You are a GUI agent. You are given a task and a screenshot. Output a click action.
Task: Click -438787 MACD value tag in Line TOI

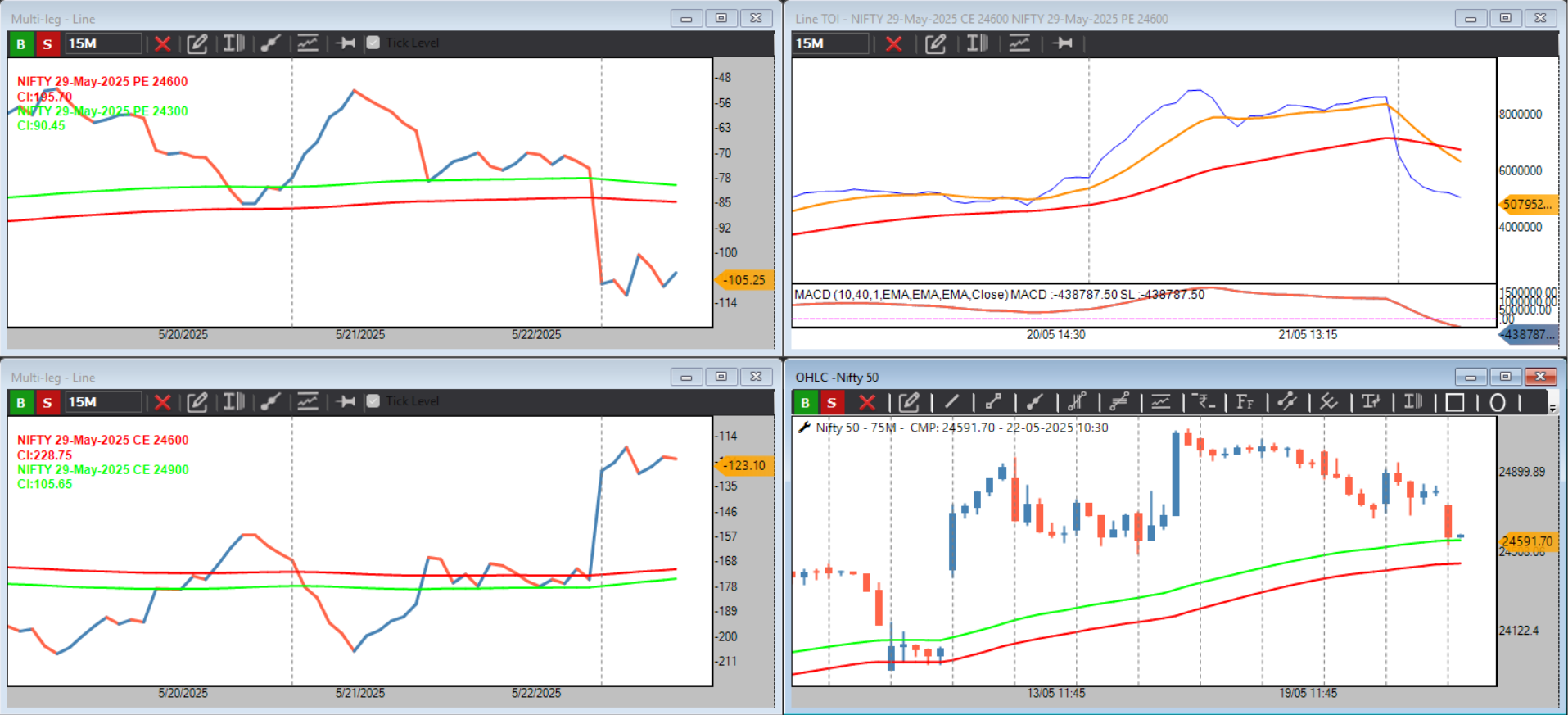[1528, 334]
